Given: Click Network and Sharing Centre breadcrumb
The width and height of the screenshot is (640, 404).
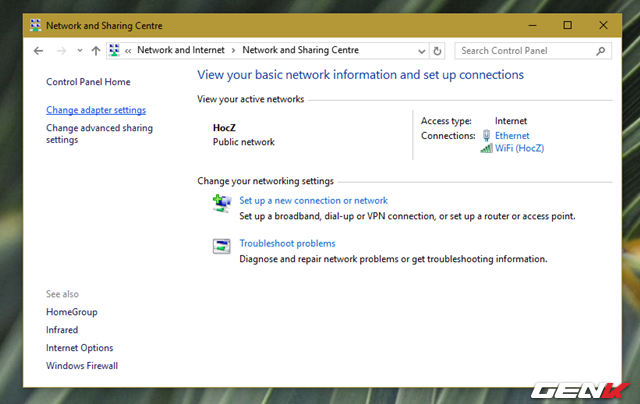Looking at the screenshot, I should 300,50.
